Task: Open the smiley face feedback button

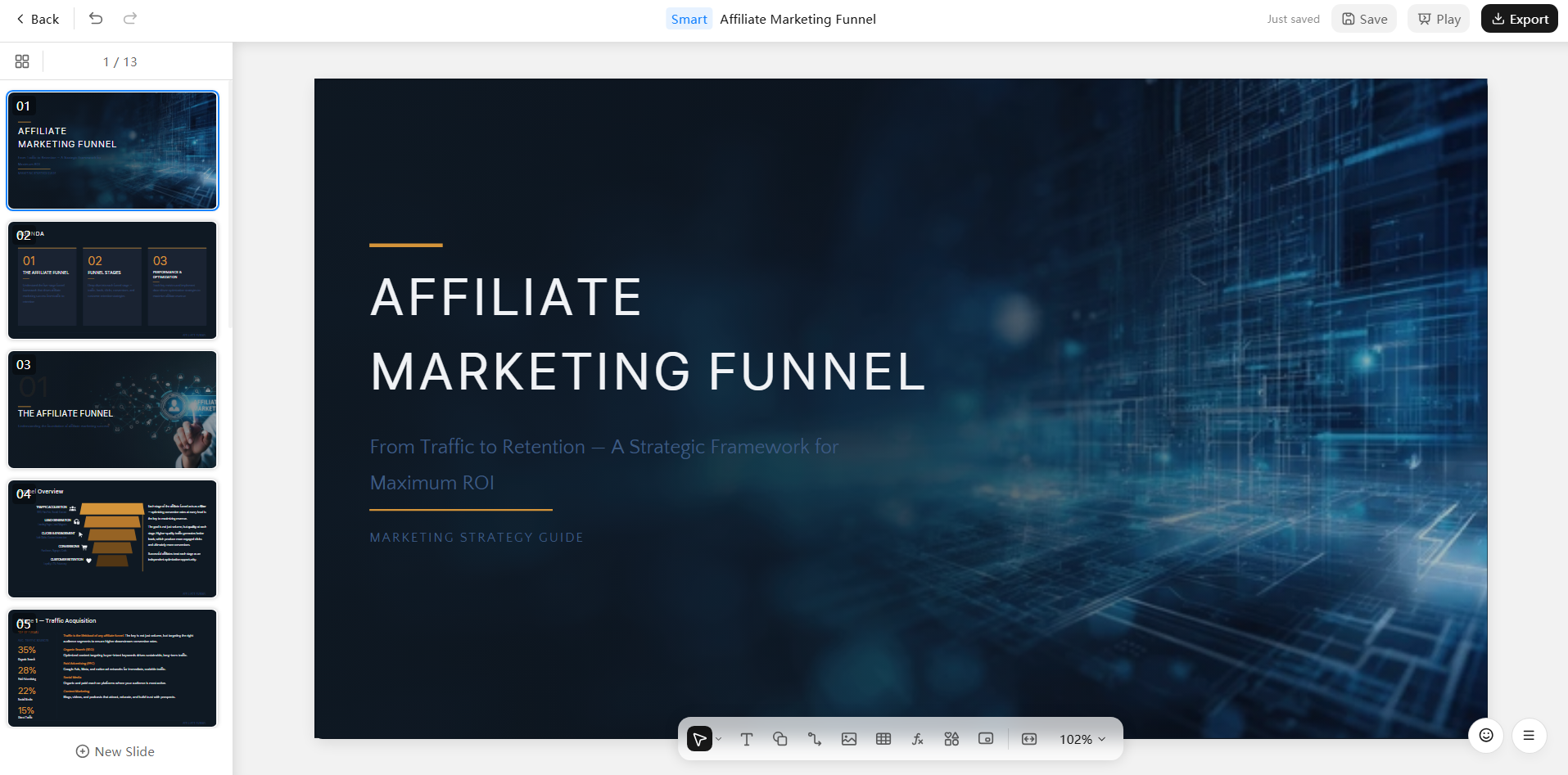Action: [1486, 735]
